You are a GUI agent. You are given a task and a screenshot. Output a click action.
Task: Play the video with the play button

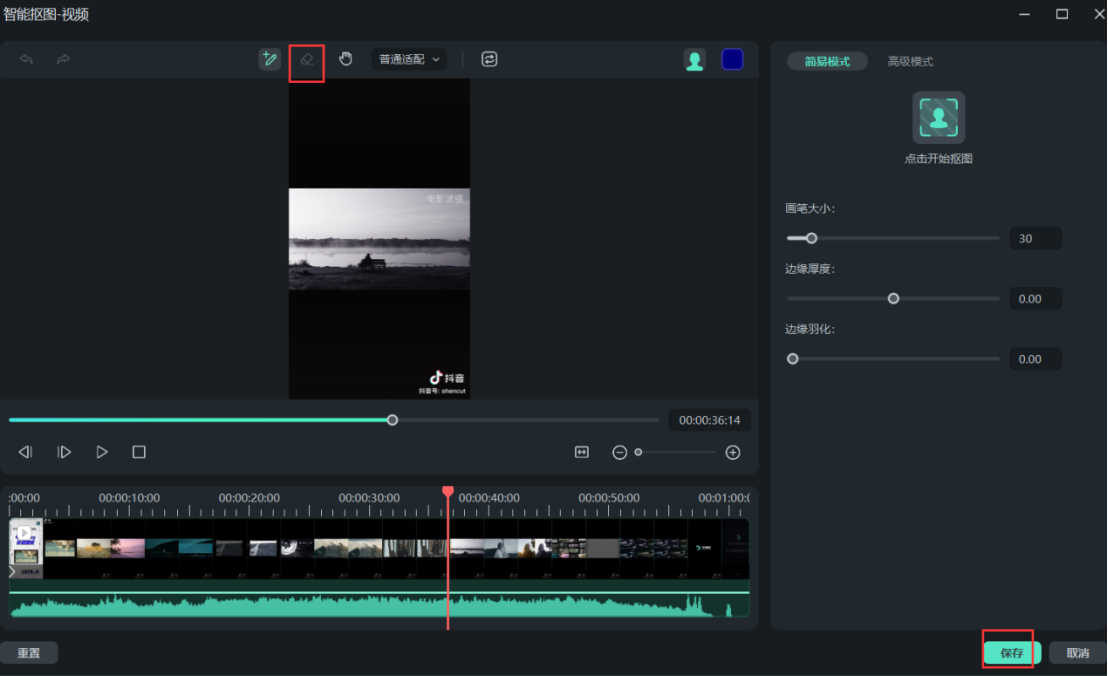101,452
